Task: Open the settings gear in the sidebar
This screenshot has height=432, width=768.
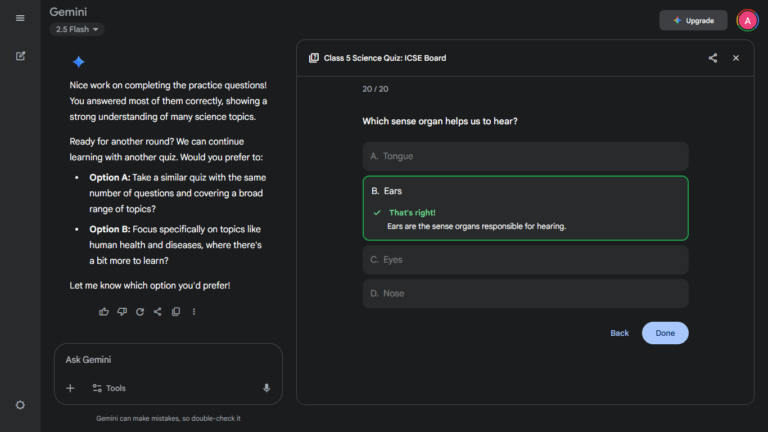Action: [x=20, y=405]
